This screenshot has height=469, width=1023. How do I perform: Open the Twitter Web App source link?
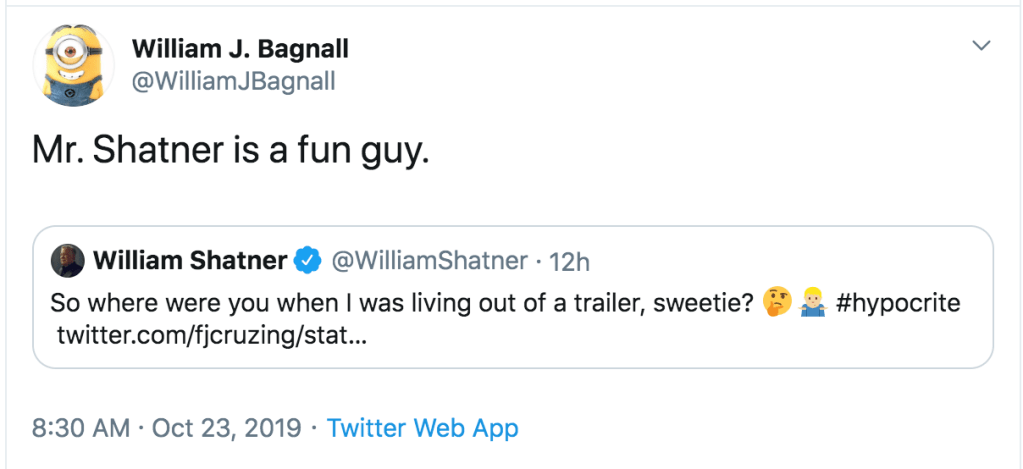[x=422, y=429]
